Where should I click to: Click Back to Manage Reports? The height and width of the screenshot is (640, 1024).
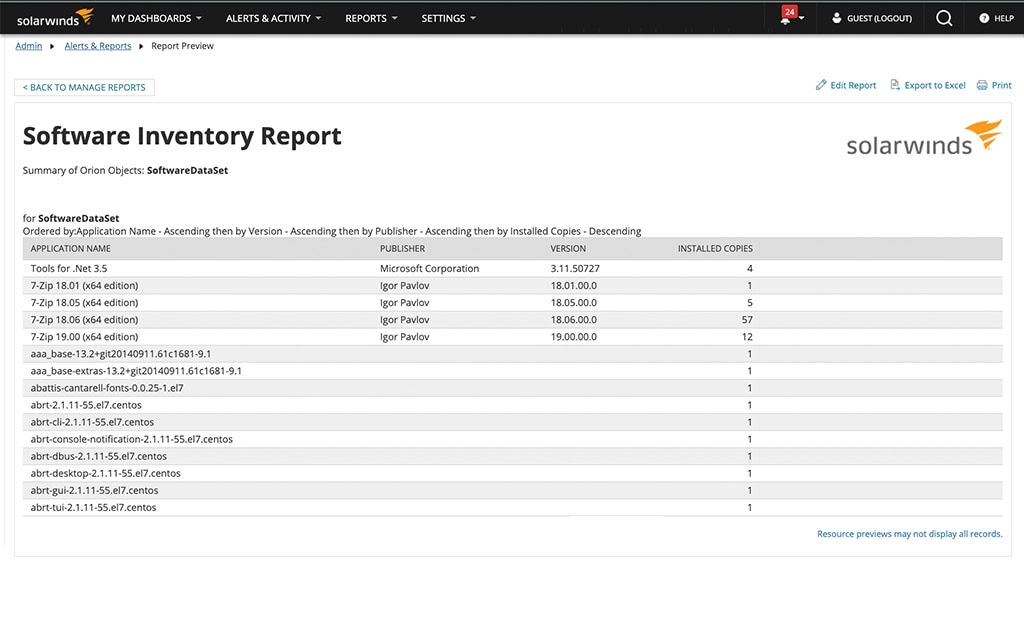tap(84, 87)
